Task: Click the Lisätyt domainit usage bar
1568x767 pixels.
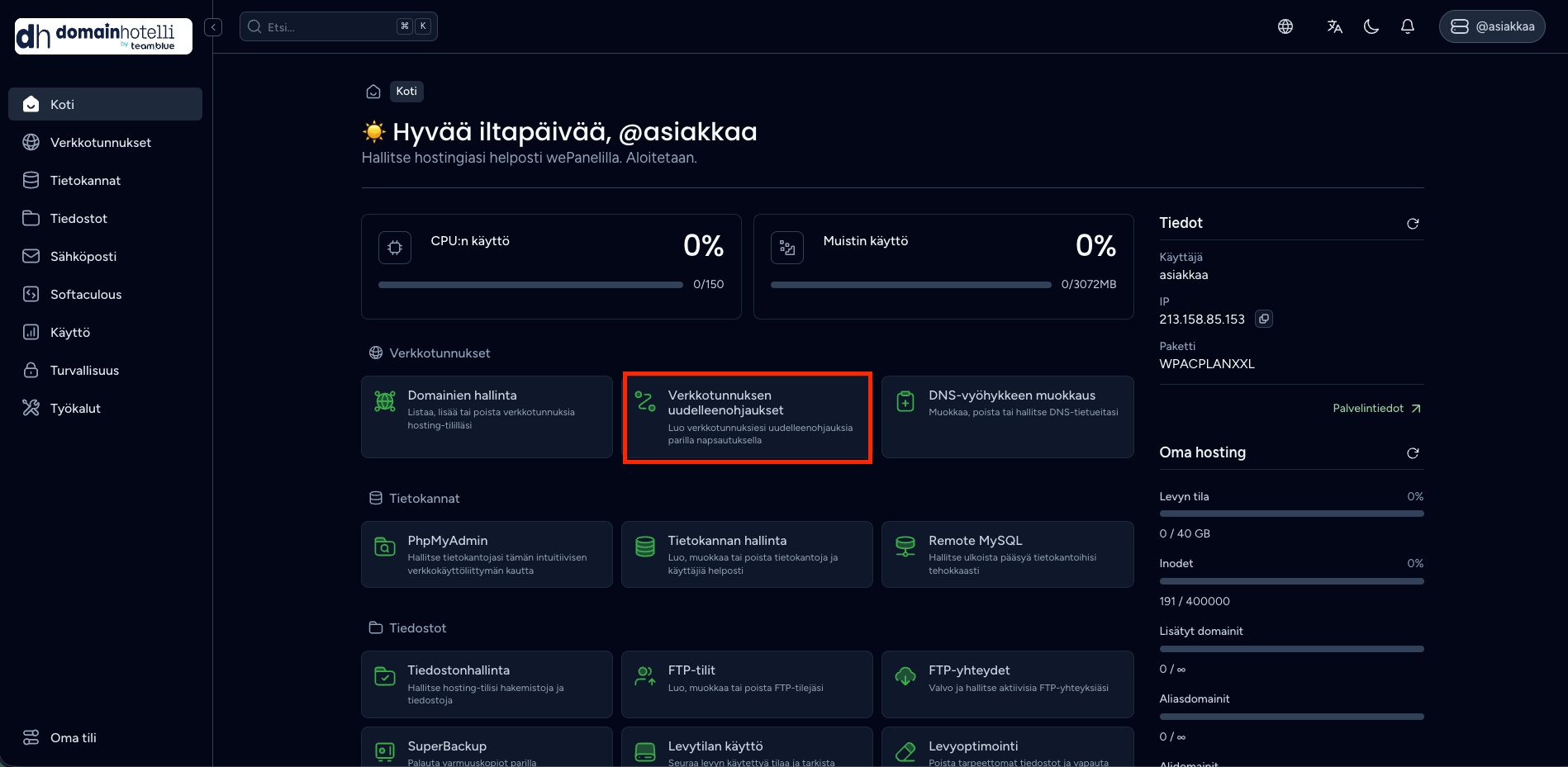Action: [x=1291, y=649]
